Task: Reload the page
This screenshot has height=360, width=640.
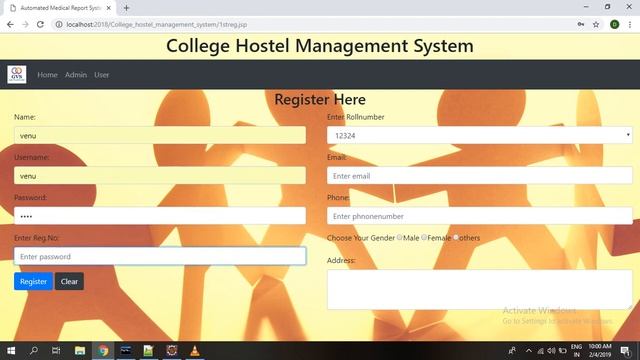Action: click(40, 24)
